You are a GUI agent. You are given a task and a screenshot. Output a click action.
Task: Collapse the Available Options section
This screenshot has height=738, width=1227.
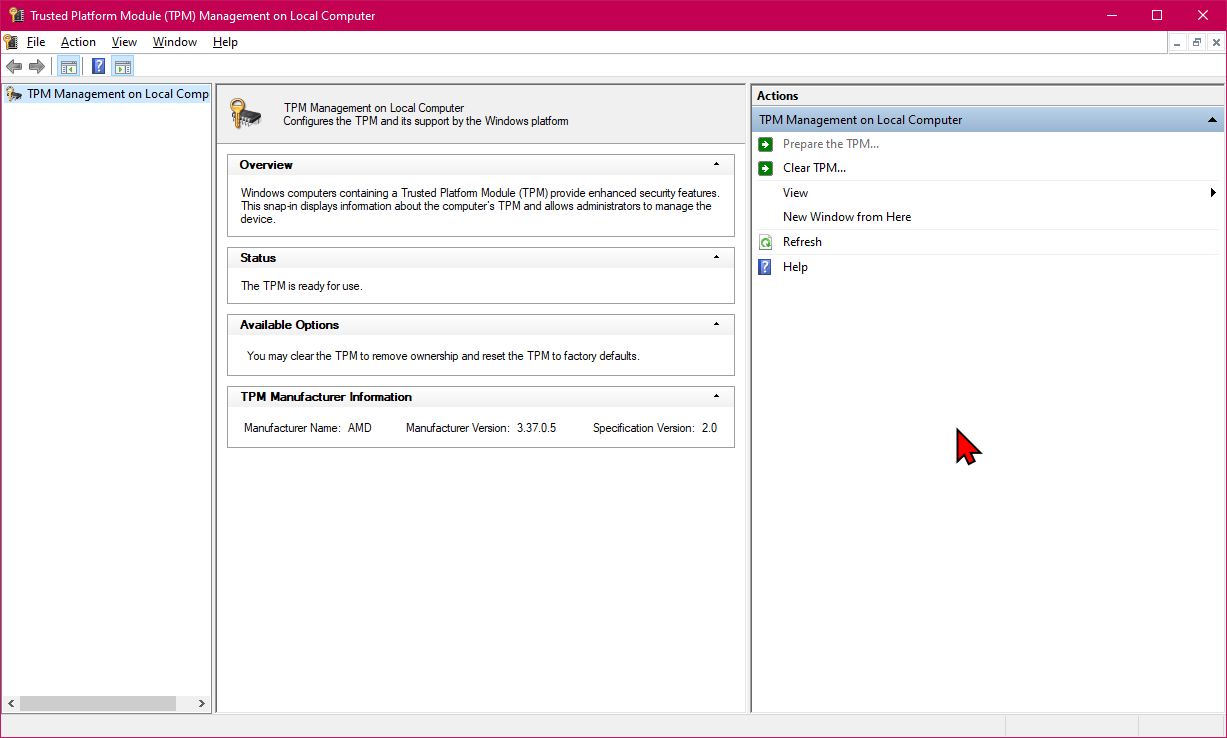tap(716, 324)
